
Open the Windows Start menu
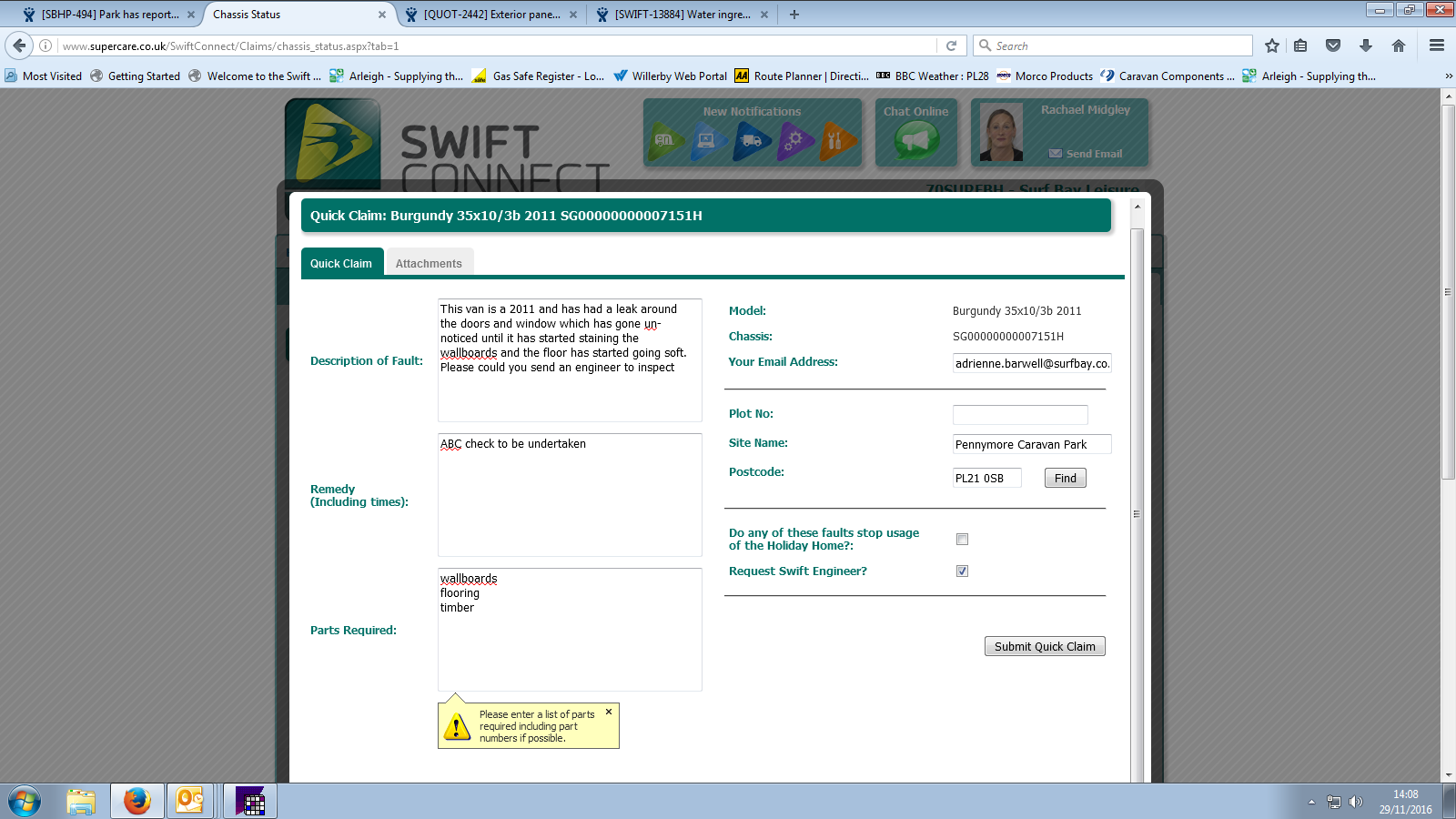[25, 802]
